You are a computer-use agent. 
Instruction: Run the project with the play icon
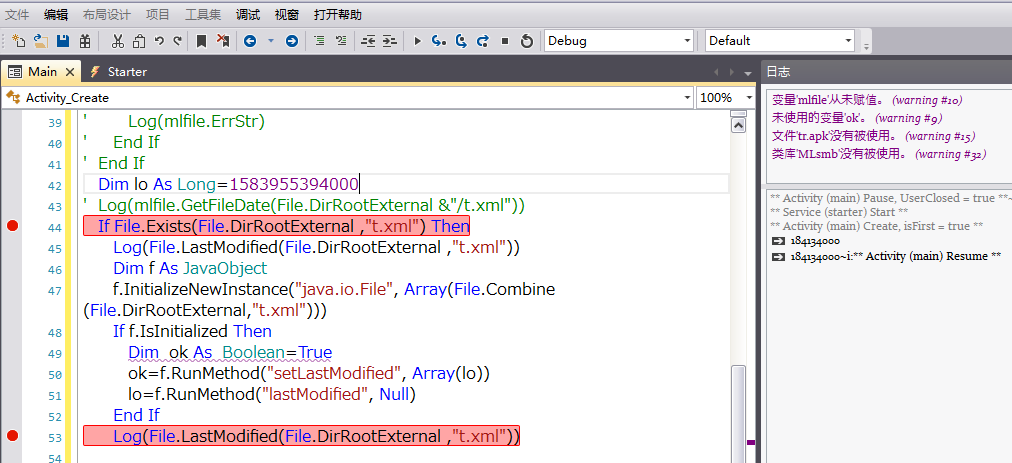(417, 41)
